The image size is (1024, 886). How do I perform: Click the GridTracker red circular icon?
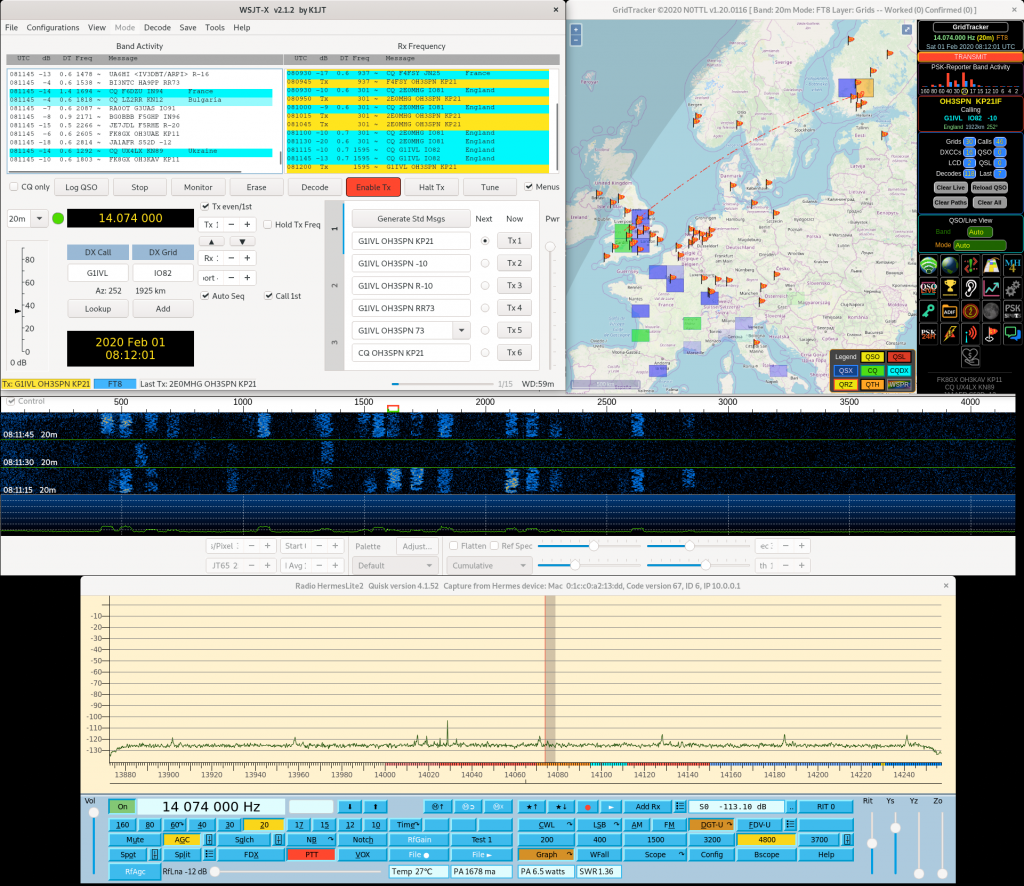[x=970, y=311]
